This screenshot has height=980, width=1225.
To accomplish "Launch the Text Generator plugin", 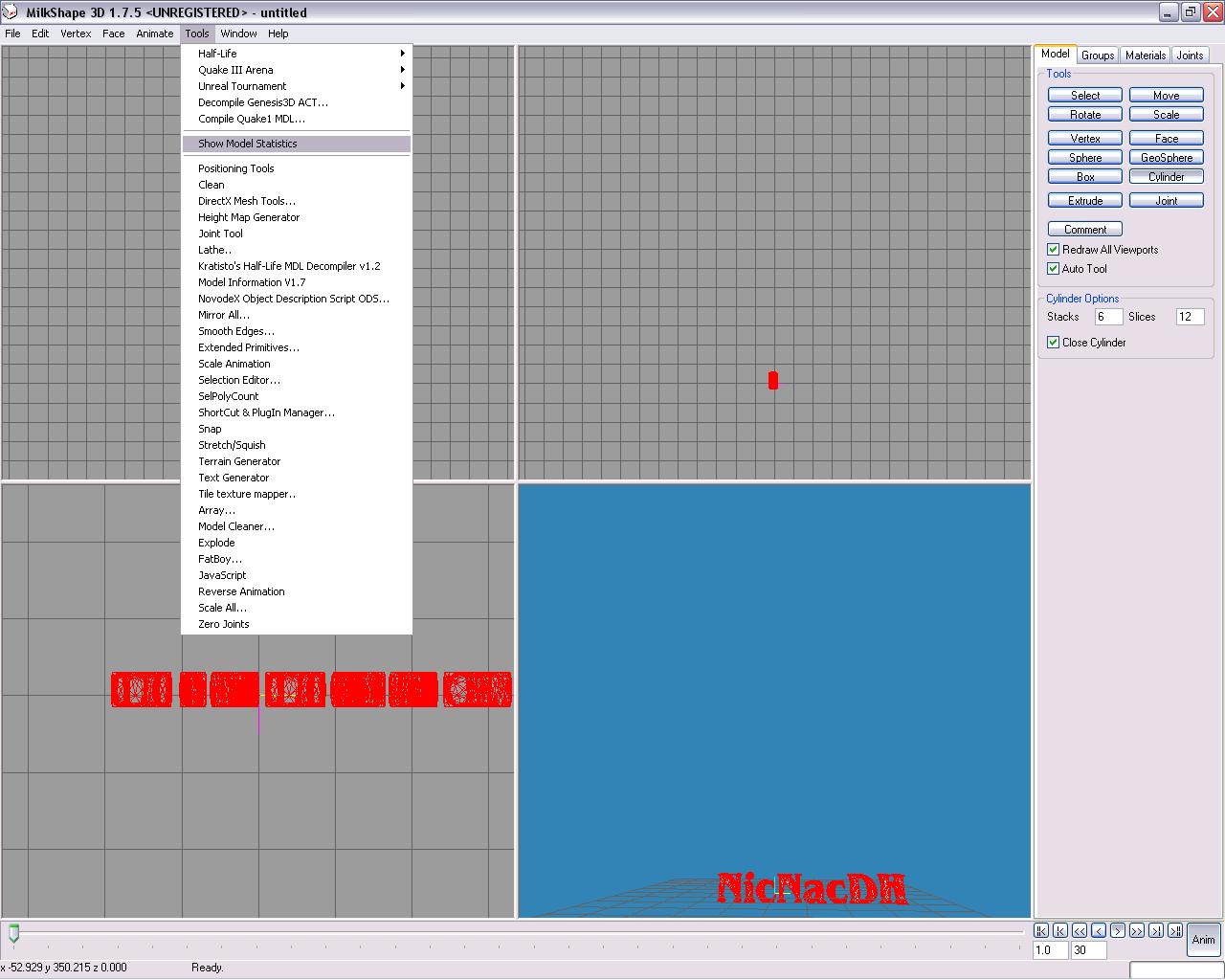I will [x=297, y=478].
